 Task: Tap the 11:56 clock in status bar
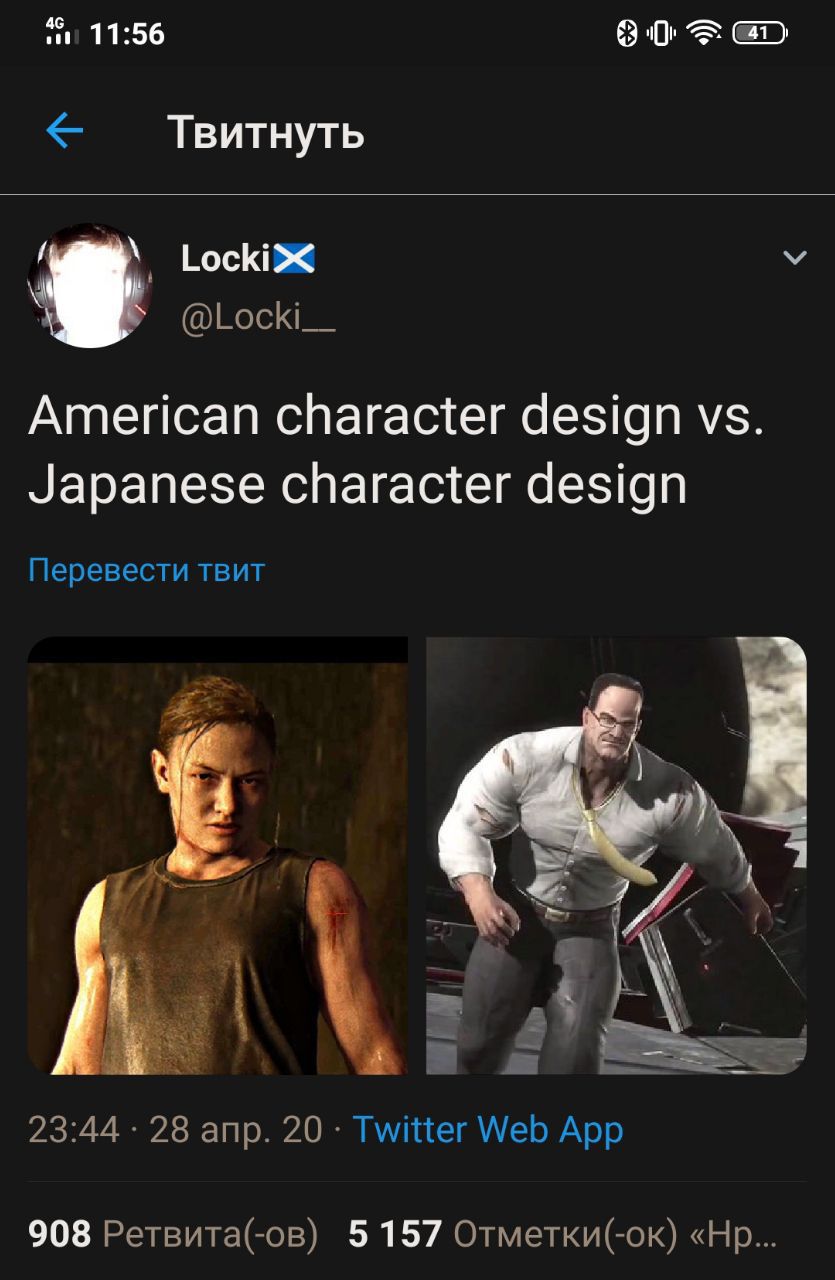point(127,35)
